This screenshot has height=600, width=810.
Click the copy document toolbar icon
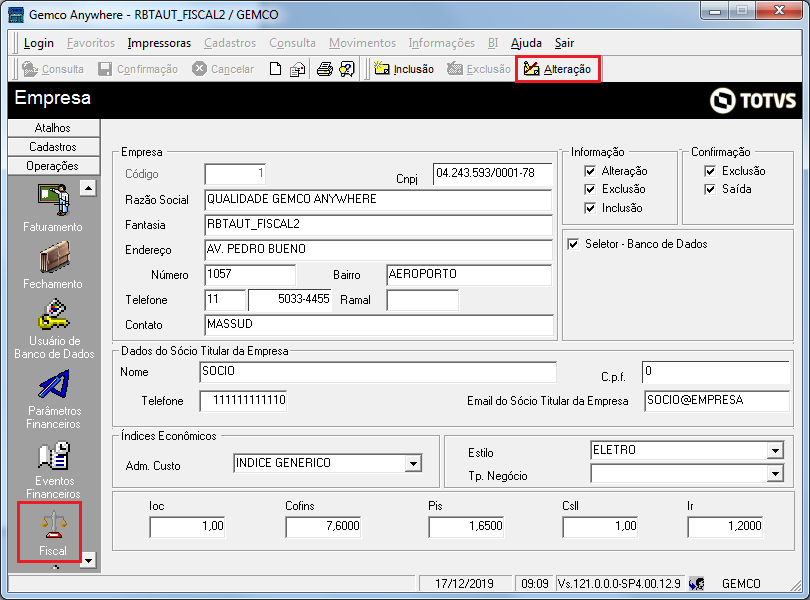coord(298,69)
